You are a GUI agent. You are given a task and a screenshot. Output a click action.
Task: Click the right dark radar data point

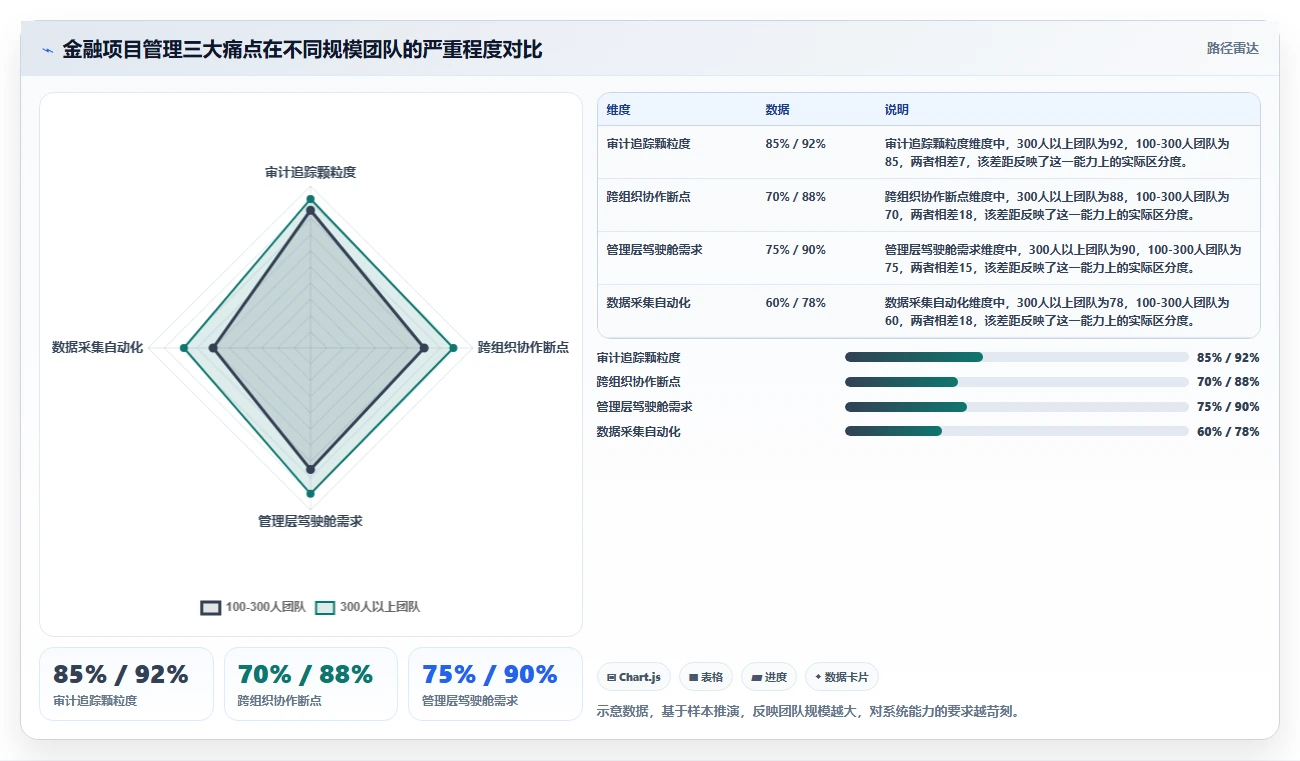point(424,348)
